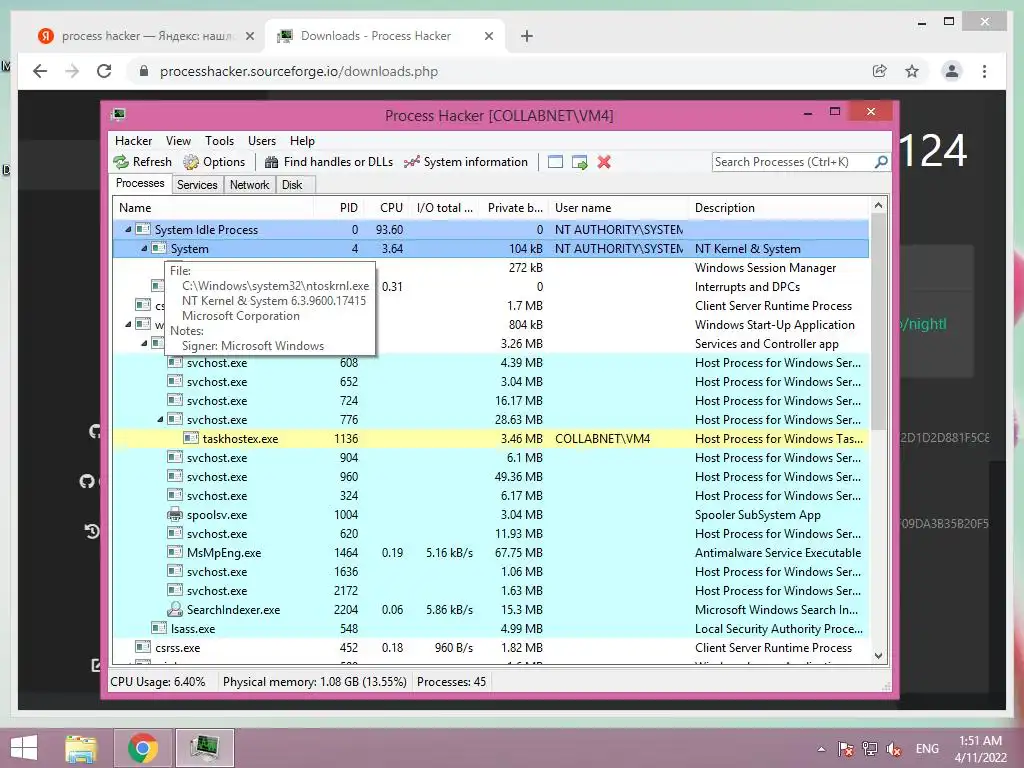Click the lsass.exe process icon
Viewport: 1024px width, 768px height.
tap(159, 628)
